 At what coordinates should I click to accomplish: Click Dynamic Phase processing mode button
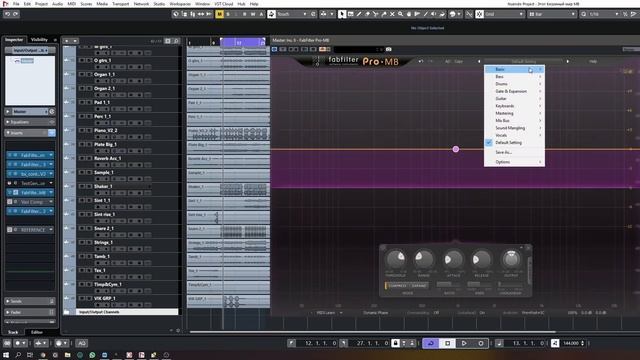[x=376, y=313]
